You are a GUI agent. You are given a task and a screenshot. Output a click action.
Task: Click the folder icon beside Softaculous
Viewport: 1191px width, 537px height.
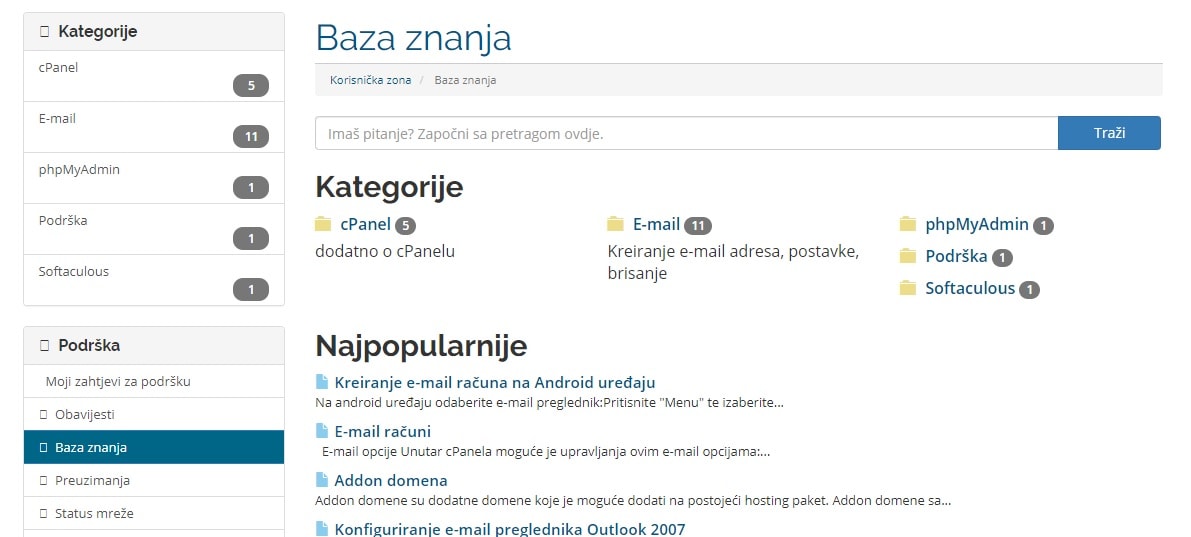(908, 289)
